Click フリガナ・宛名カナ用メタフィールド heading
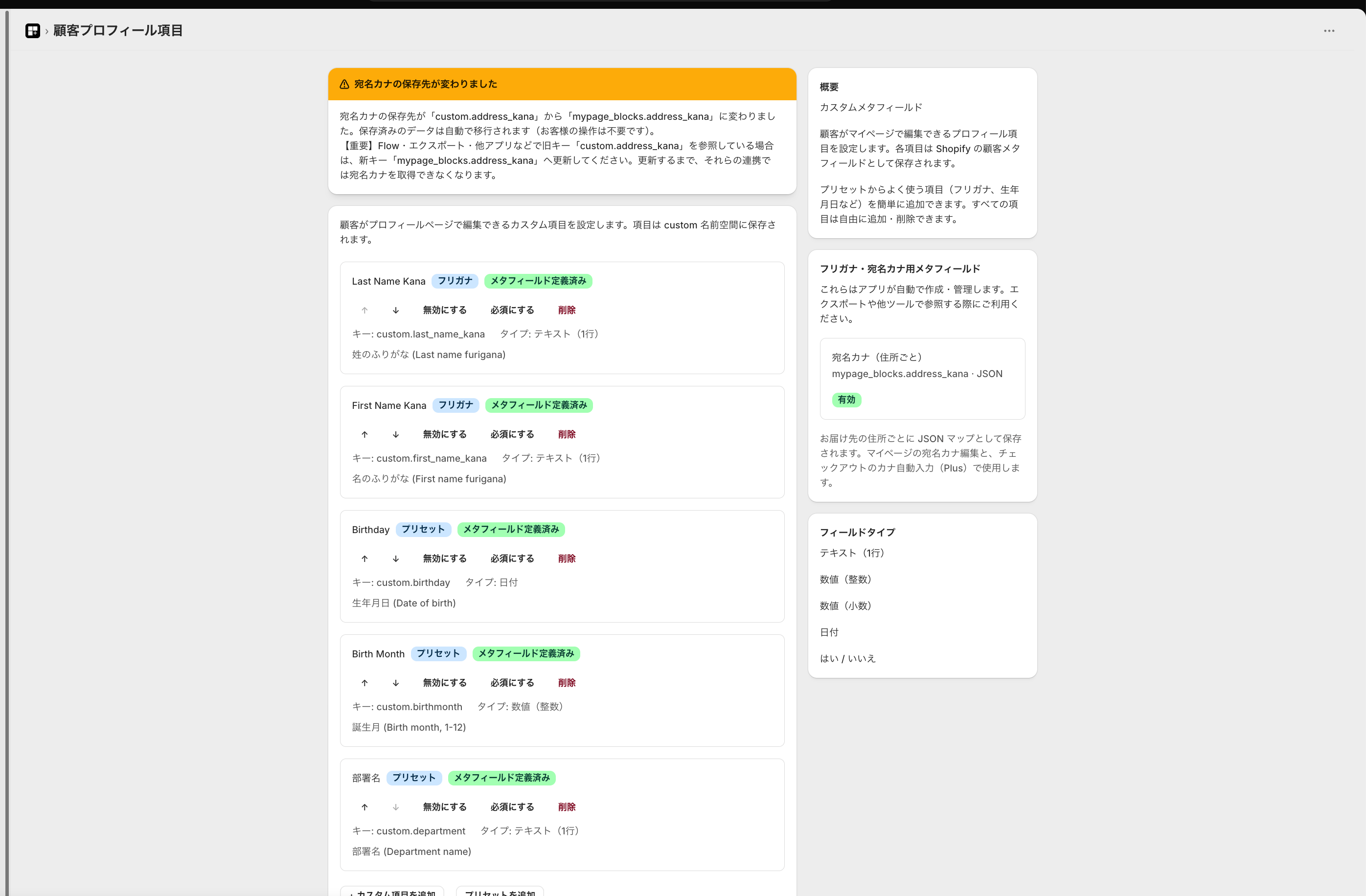 (x=900, y=269)
